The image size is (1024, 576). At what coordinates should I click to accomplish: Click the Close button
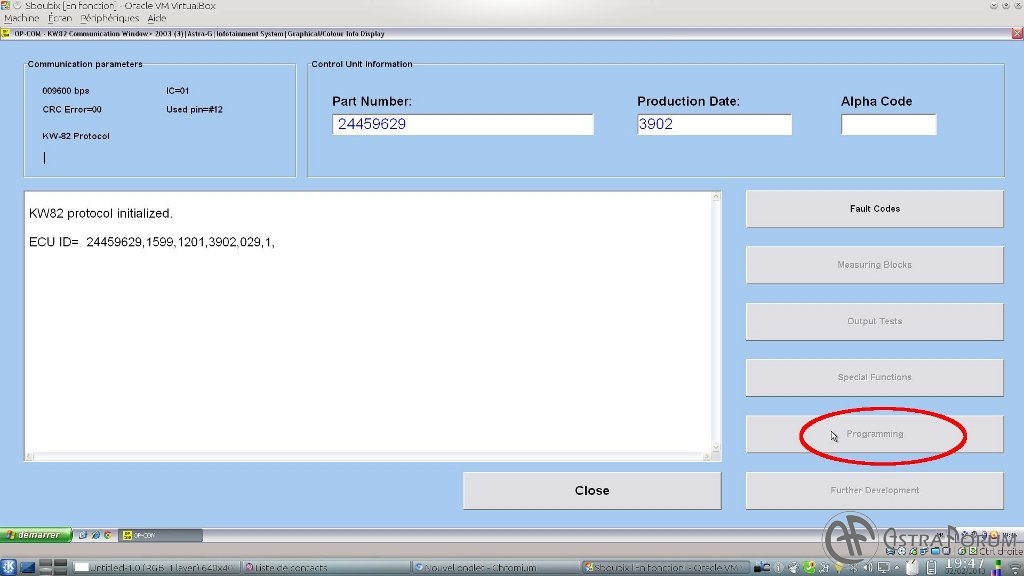tap(592, 490)
